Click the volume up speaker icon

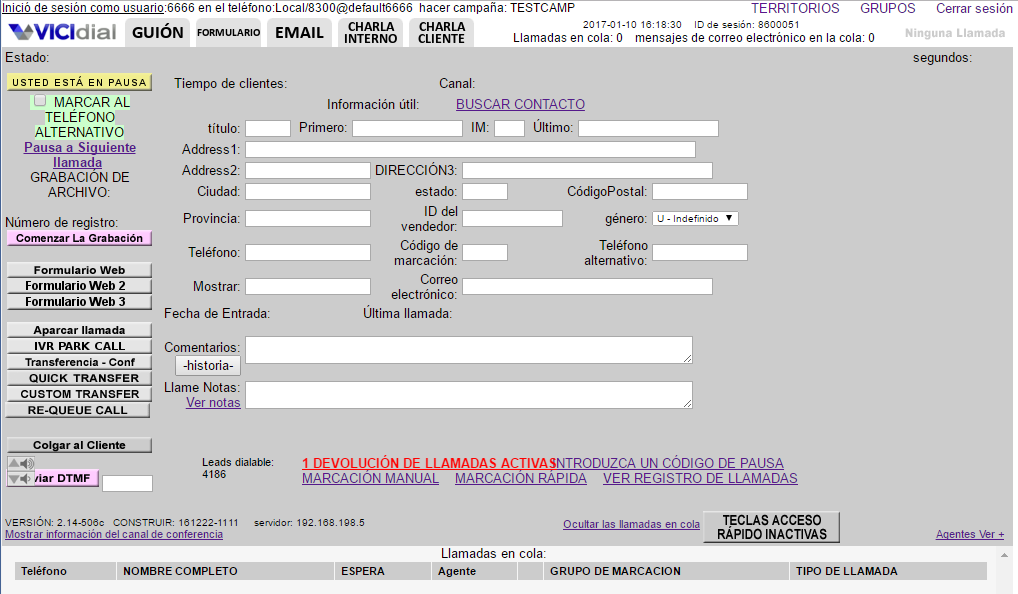pyautogui.click(x=21, y=463)
